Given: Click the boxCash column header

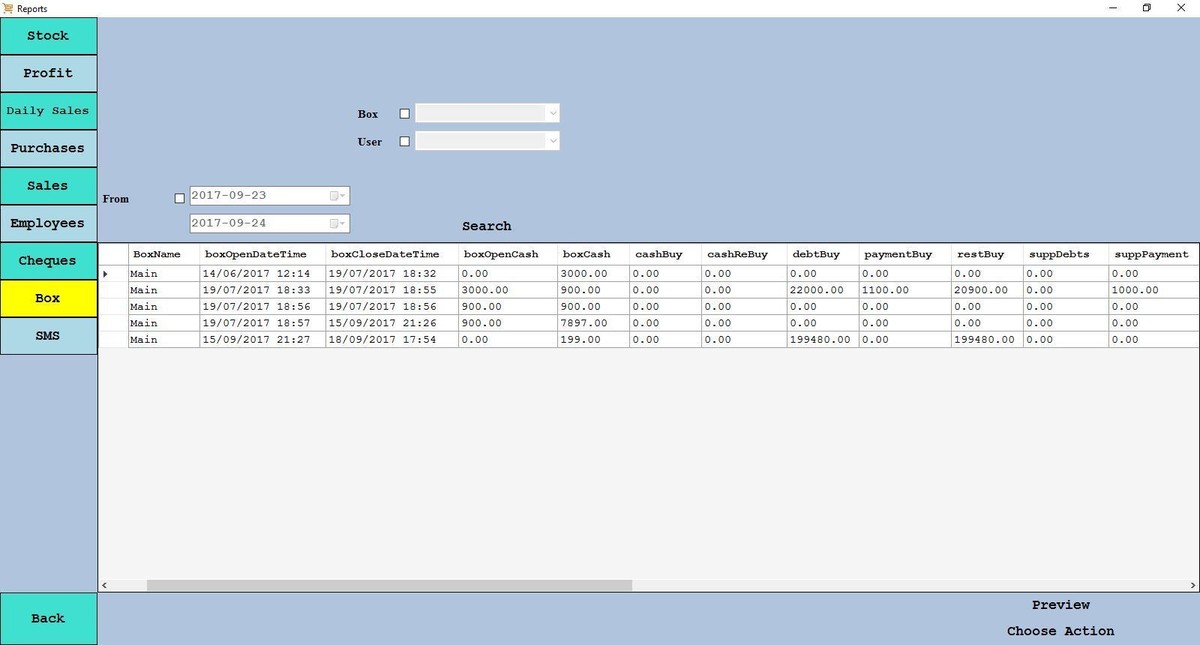Looking at the screenshot, I should [x=593, y=254].
